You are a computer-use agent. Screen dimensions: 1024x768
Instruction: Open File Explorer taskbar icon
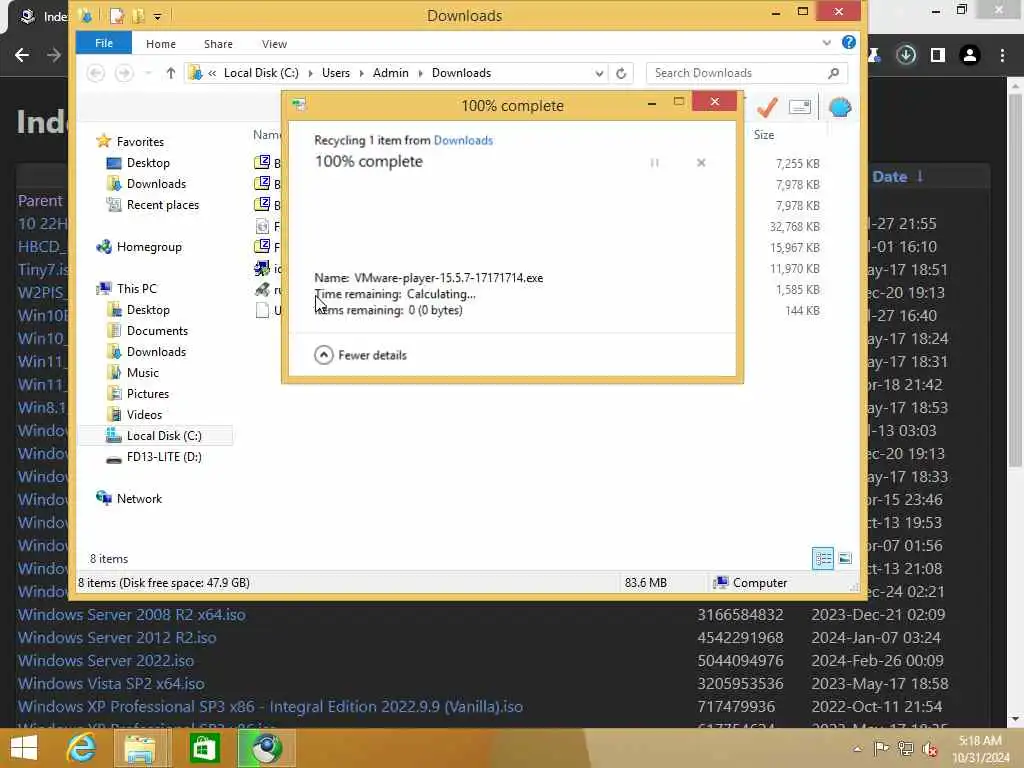pos(140,748)
